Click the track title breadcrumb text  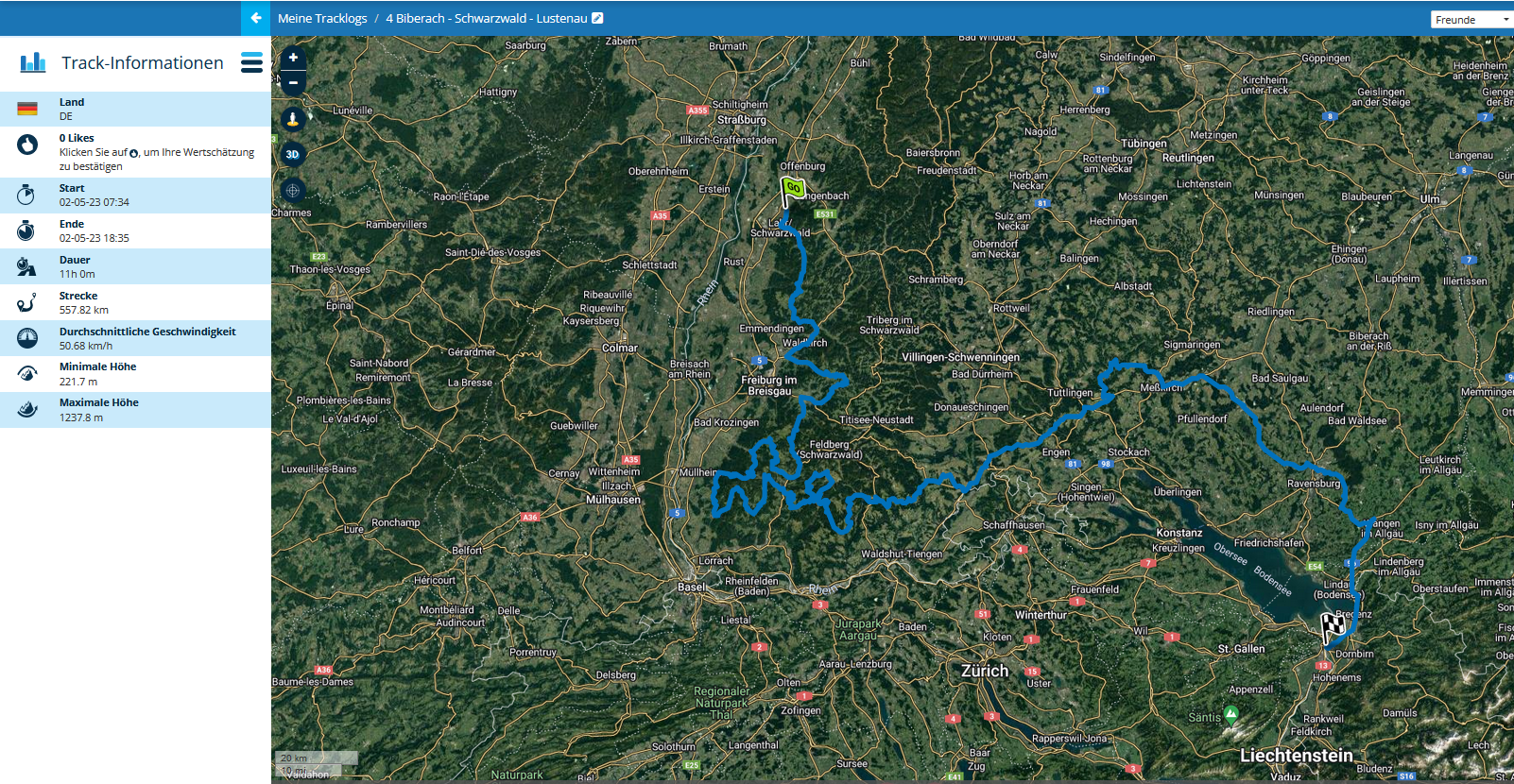point(486,18)
